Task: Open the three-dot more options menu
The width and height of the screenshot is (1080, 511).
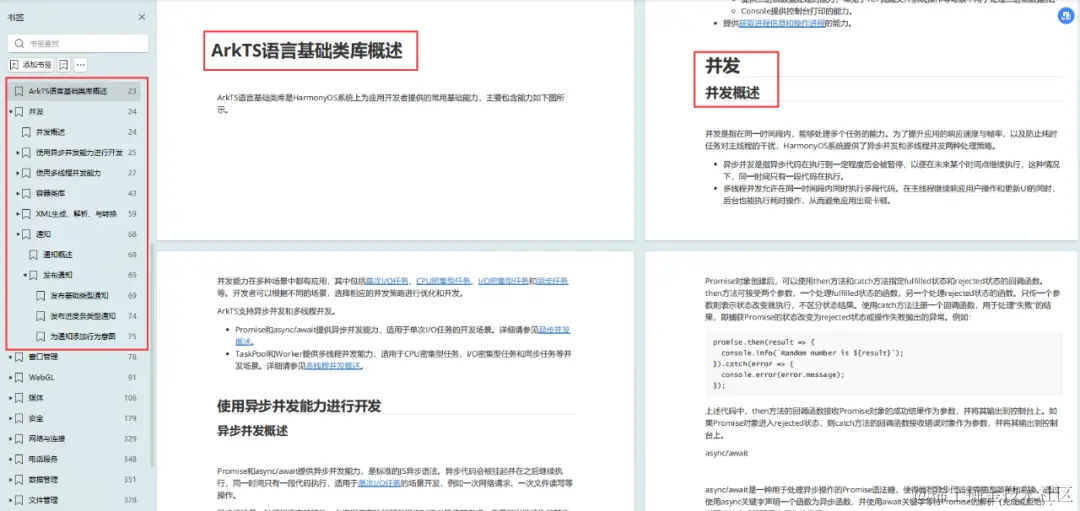Action: click(81, 65)
